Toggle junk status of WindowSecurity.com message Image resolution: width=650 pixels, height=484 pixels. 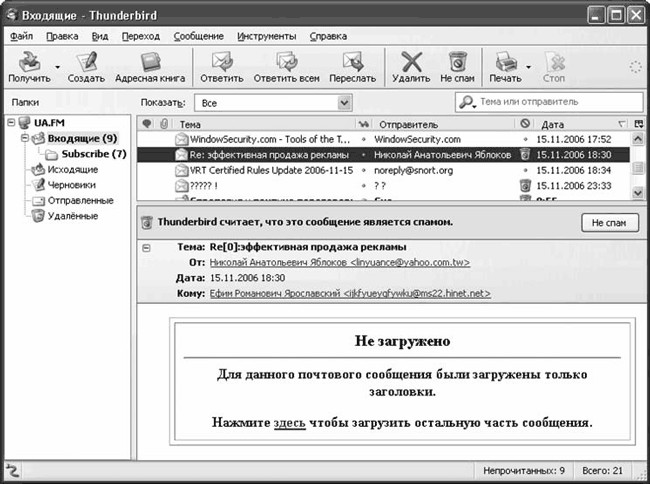pyautogui.click(x=525, y=139)
